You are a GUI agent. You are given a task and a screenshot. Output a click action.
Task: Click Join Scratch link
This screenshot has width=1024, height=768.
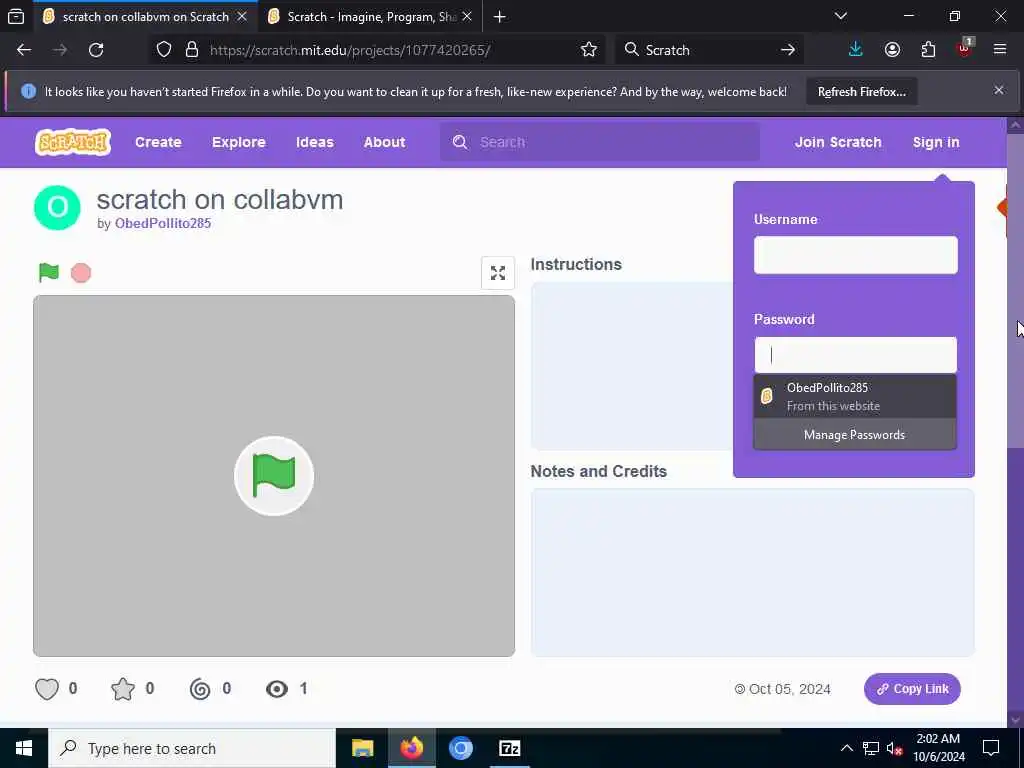click(838, 142)
